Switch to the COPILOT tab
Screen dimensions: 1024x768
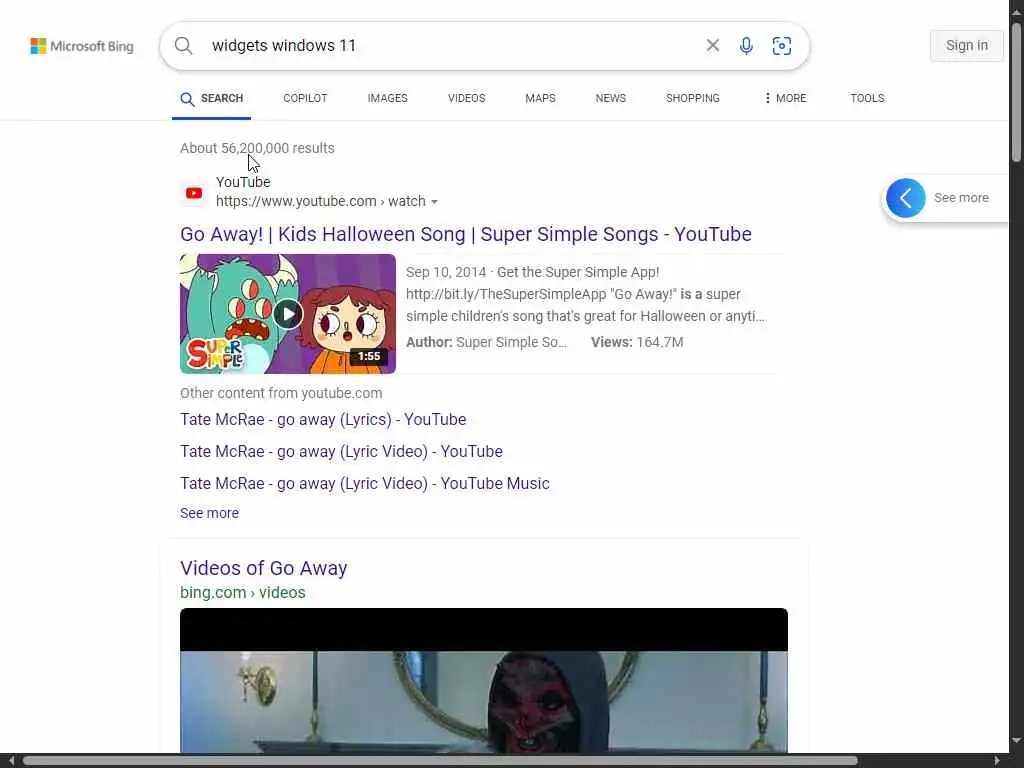coord(305,99)
